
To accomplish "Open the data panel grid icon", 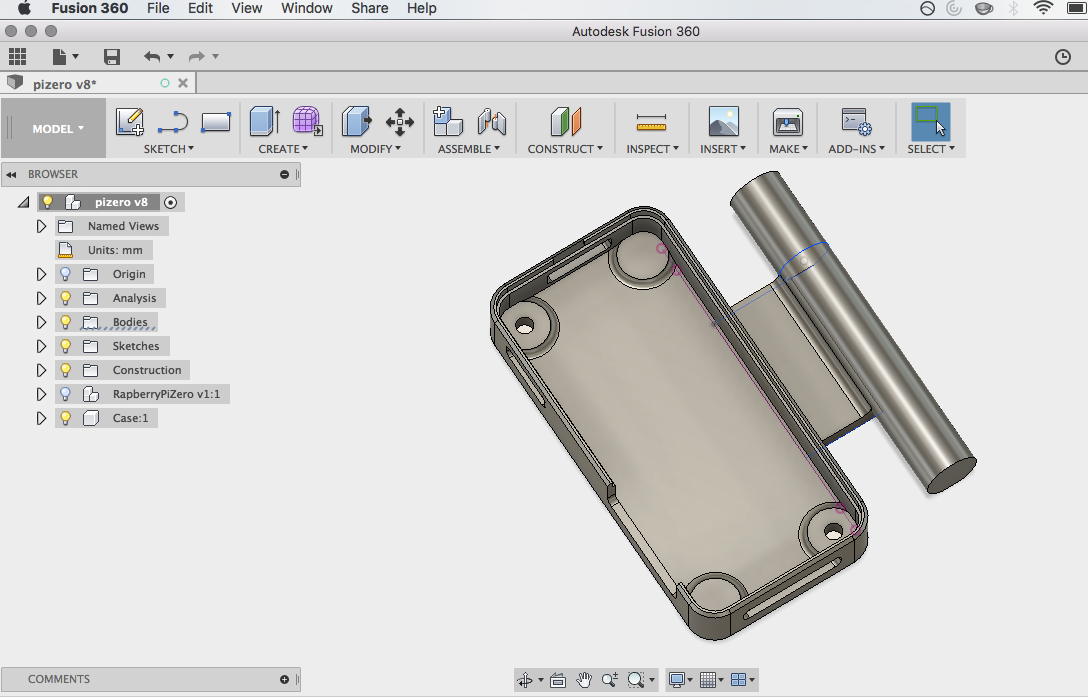I will pos(17,56).
